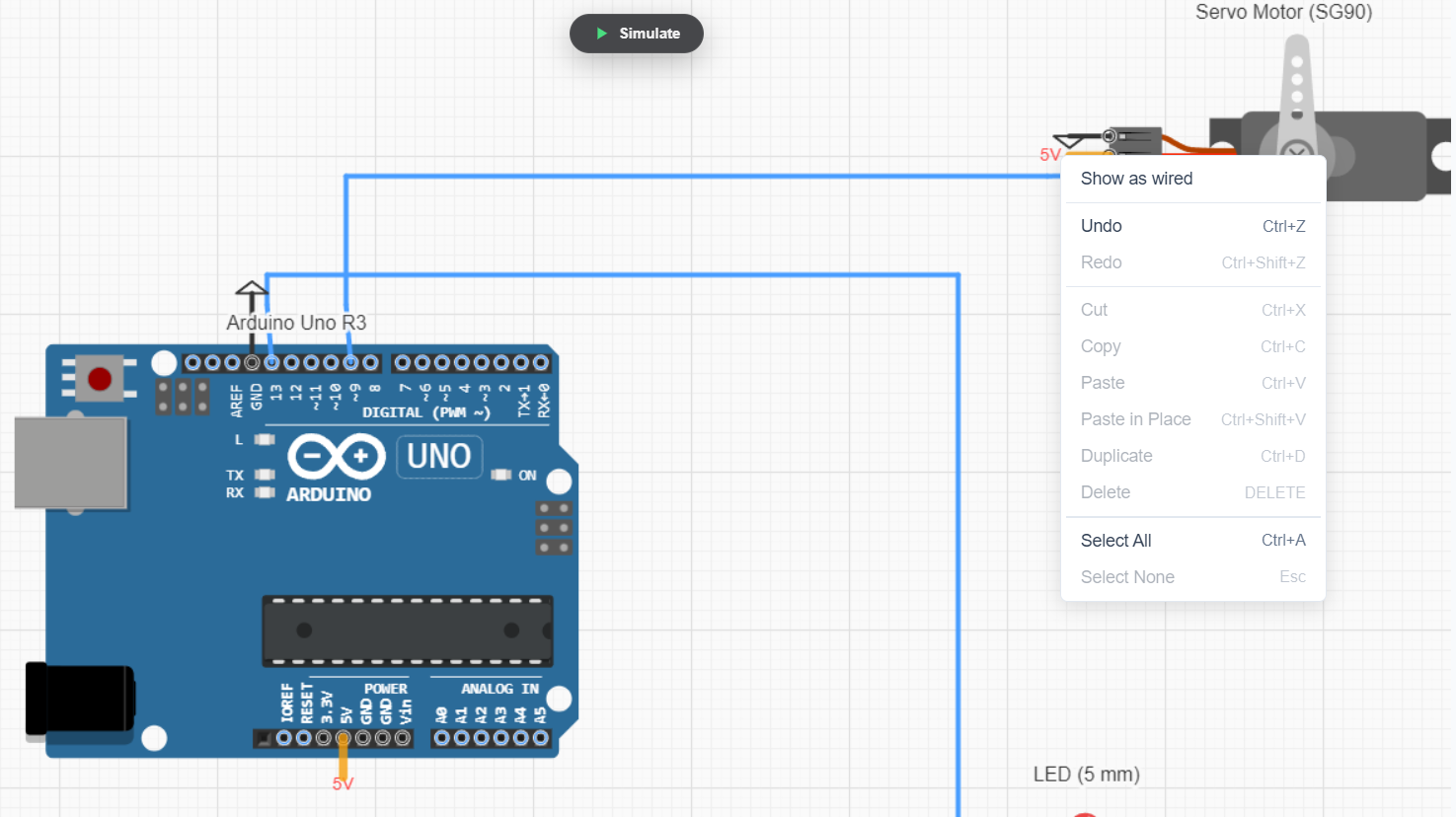Click digital pin 13 on the Arduino header
1456x817 pixels.
pyautogui.click(x=271, y=363)
